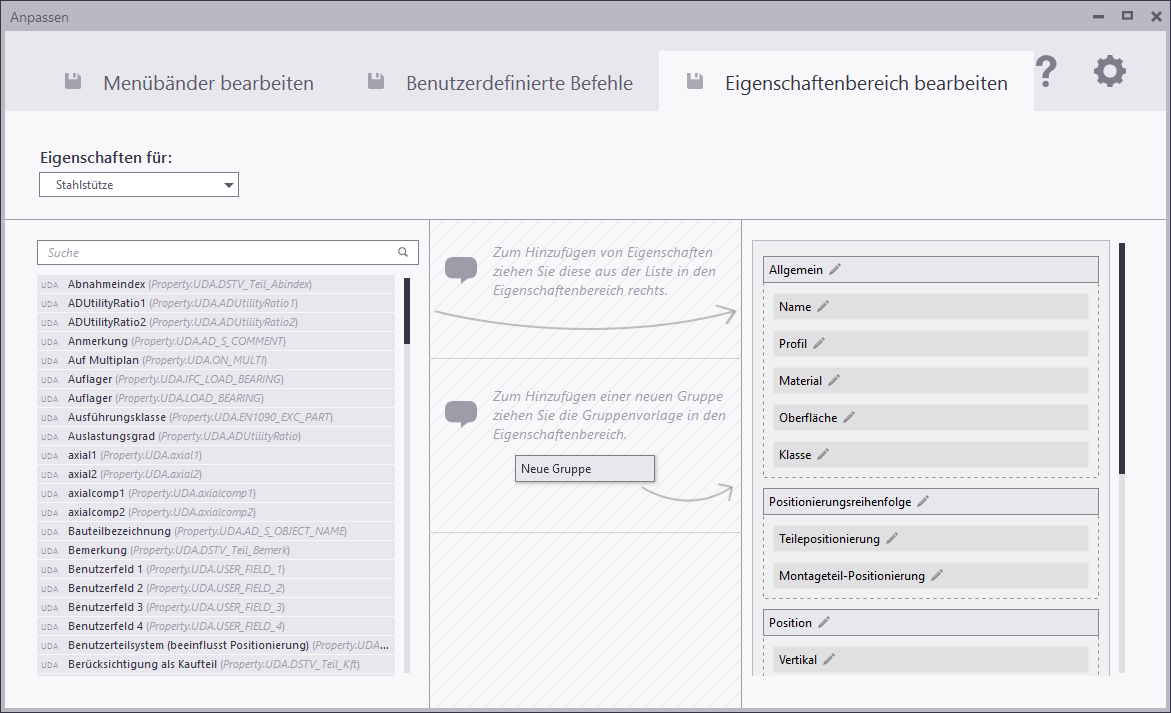Click the pencil icon next to Teilepositionierung
Viewport: 1171px width, 713px height.
click(892, 539)
